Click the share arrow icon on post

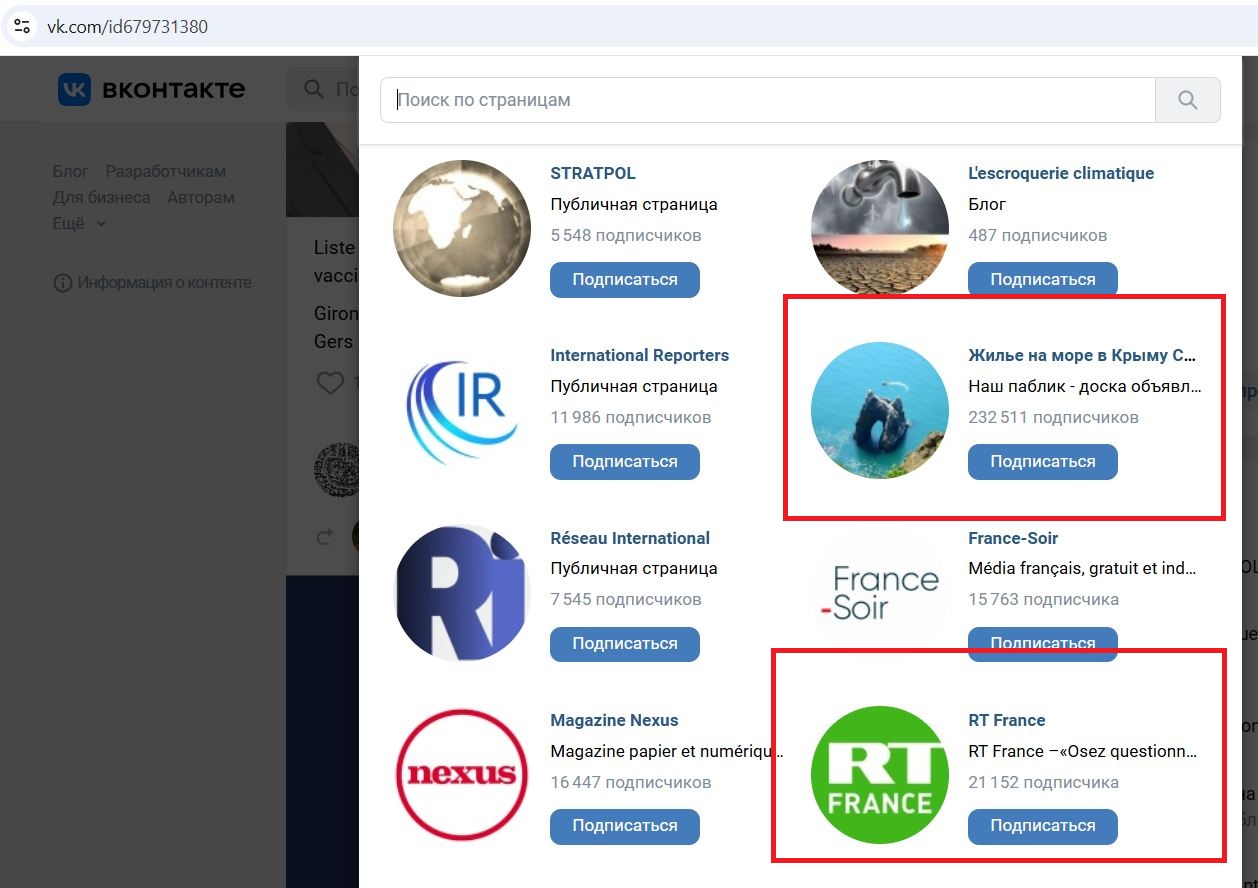click(324, 537)
